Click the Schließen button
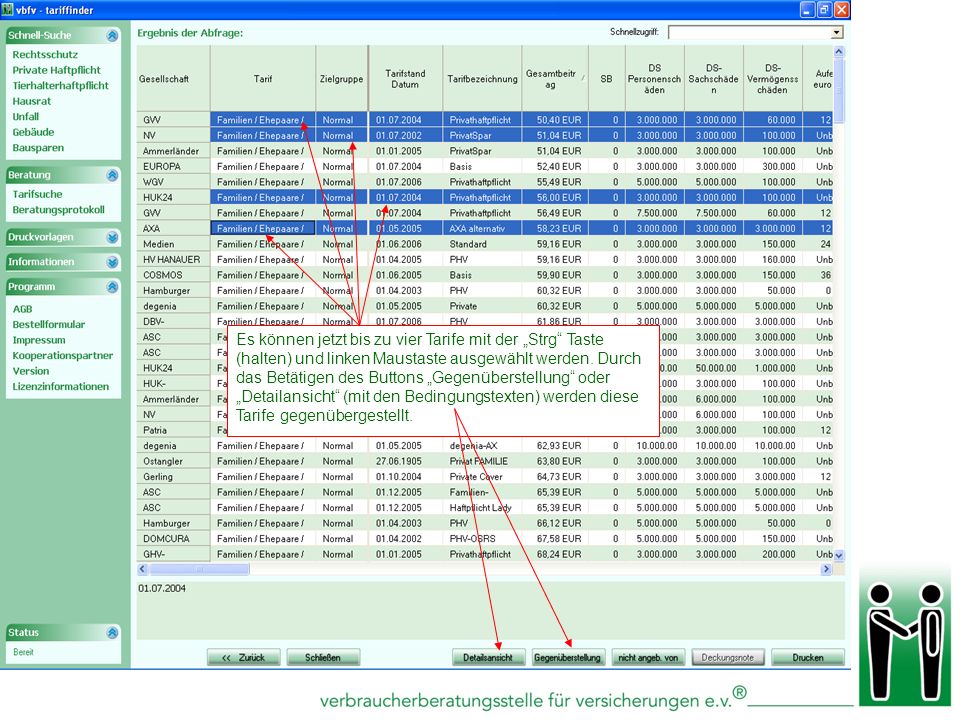Image resolution: width=960 pixels, height=720 pixels. pyautogui.click(x=323, y=658)
